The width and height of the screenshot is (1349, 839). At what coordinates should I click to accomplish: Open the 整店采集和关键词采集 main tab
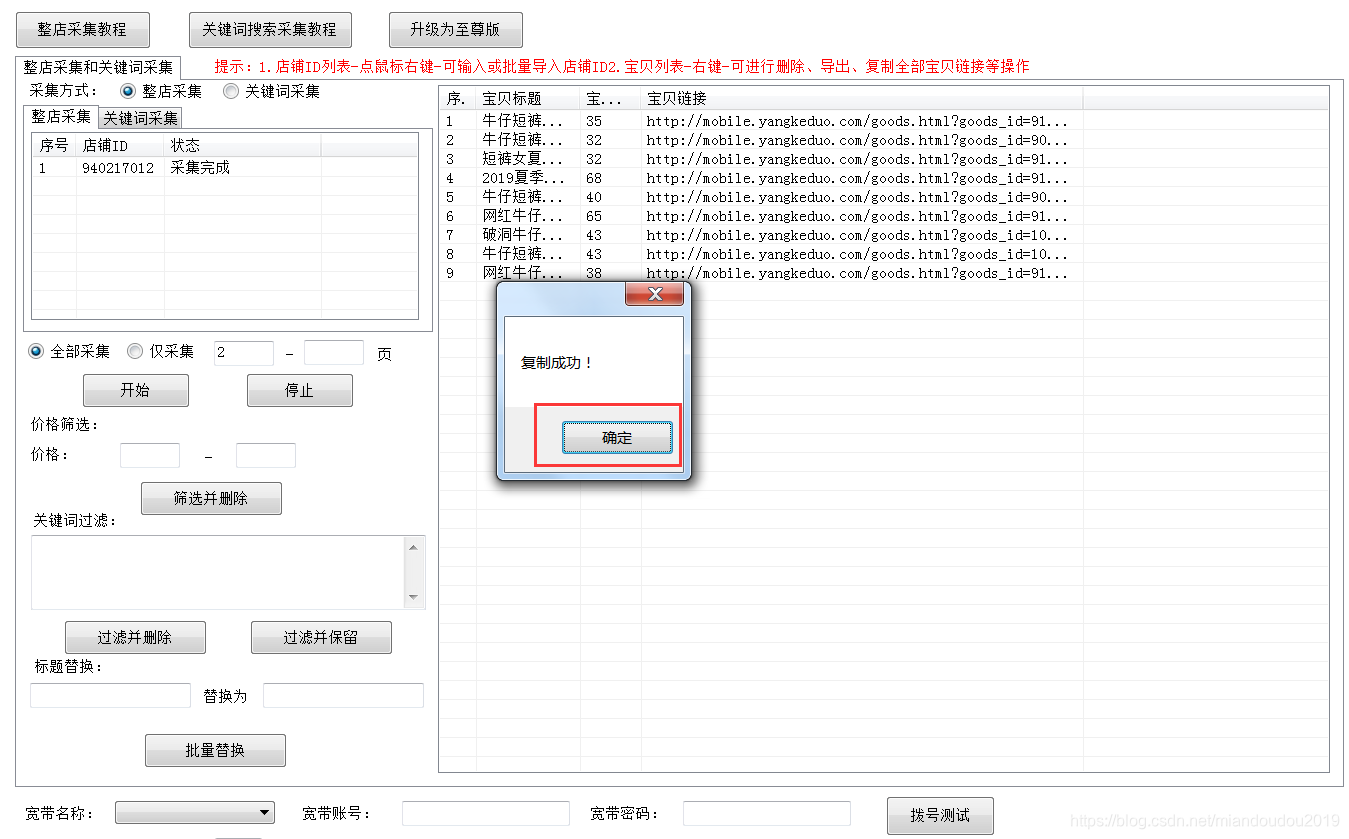pyautogui.click(x=98, y=68)
